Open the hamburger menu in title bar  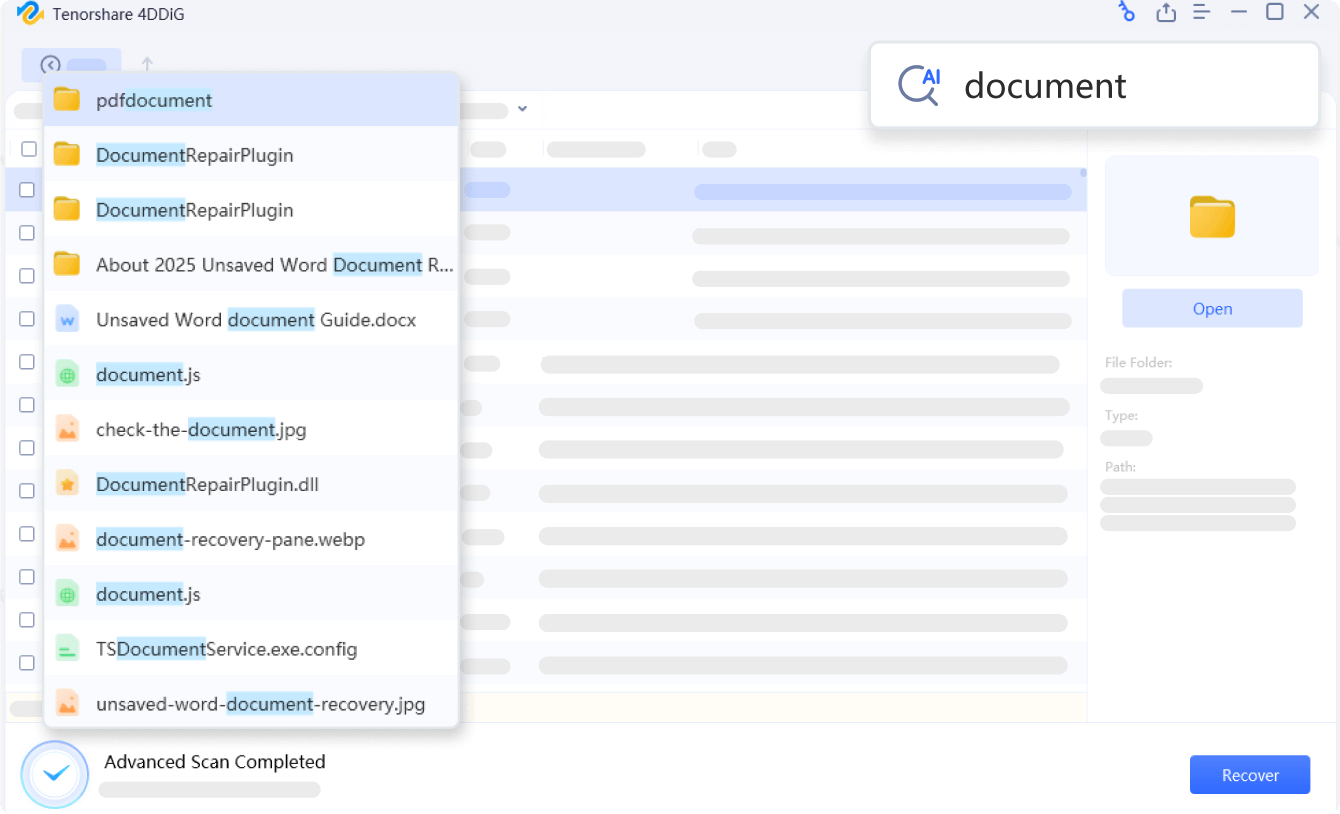(1202, 13)
